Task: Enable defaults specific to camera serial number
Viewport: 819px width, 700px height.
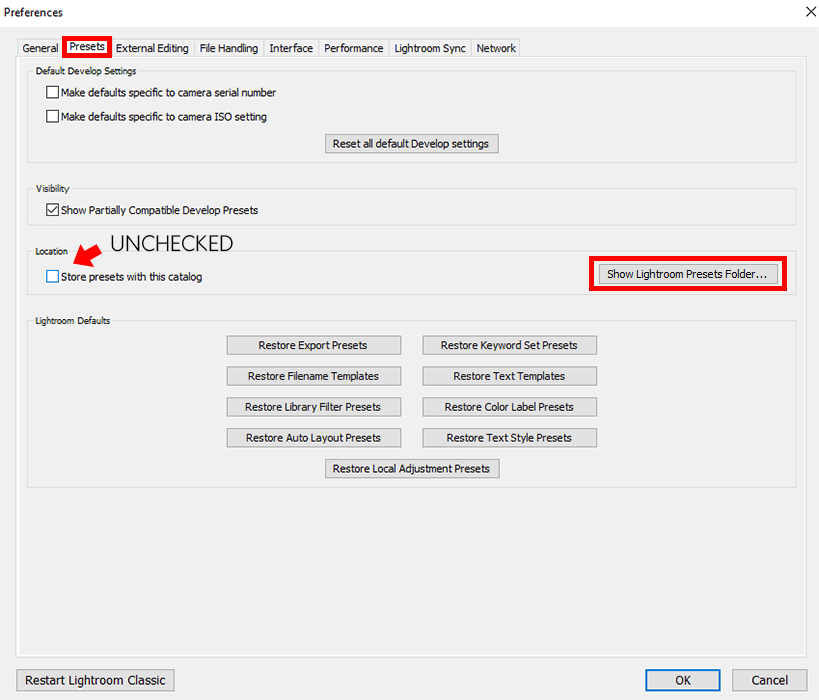Action: point(53,93)
